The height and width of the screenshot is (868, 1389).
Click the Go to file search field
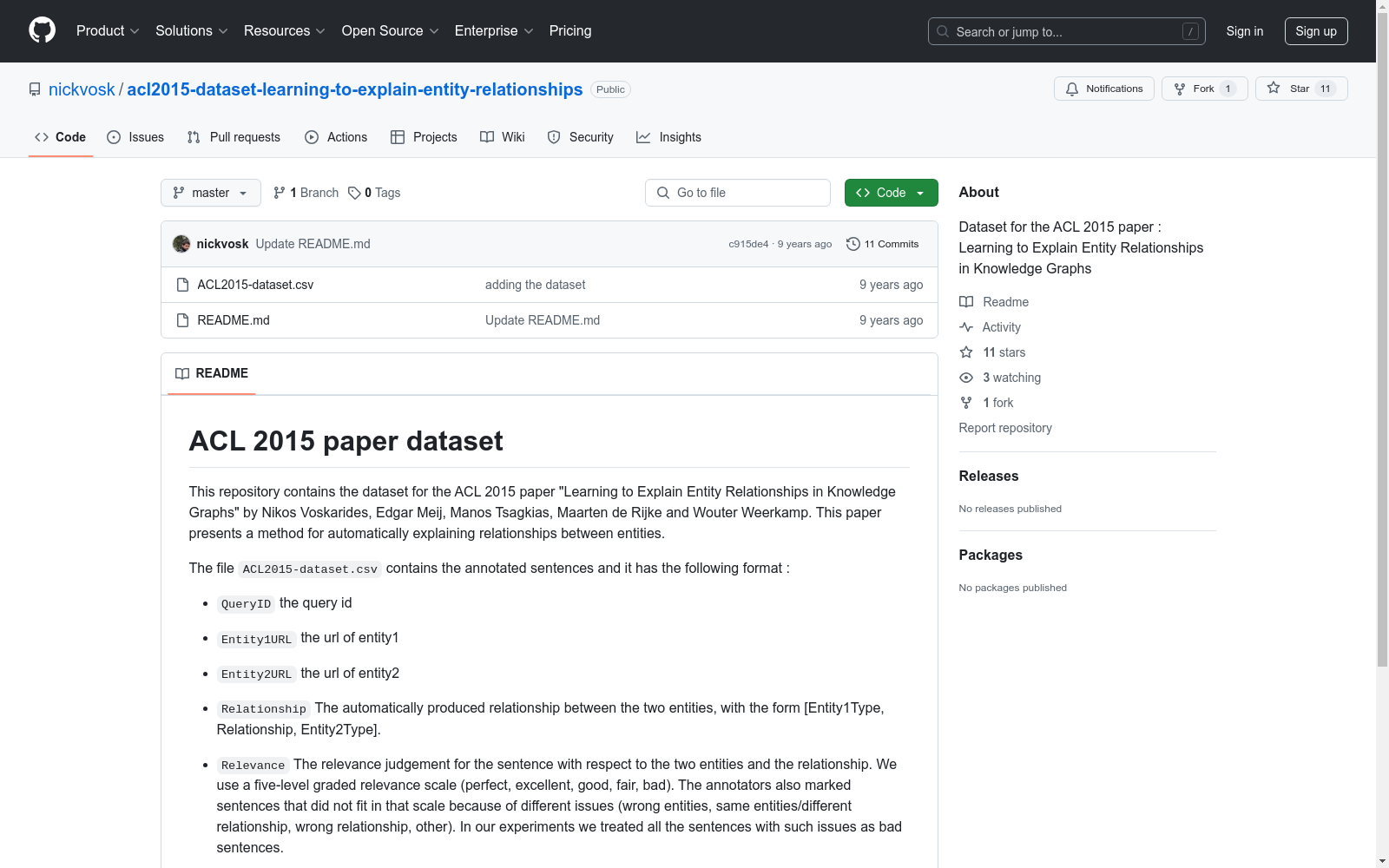click(738, 193)
